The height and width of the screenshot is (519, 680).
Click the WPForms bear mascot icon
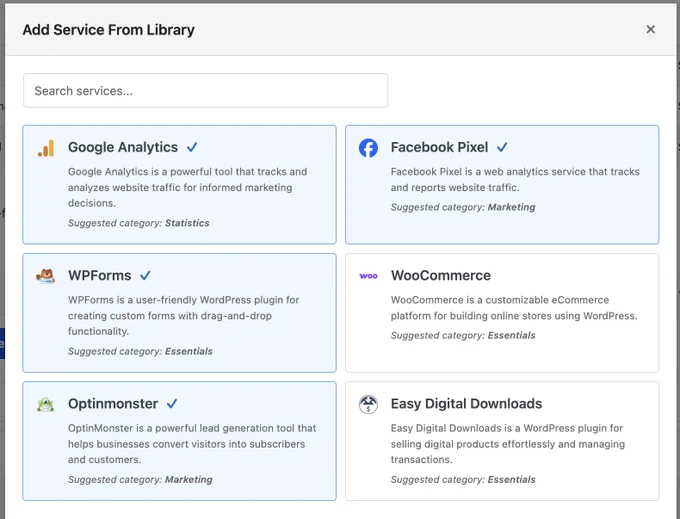[46, 276]
